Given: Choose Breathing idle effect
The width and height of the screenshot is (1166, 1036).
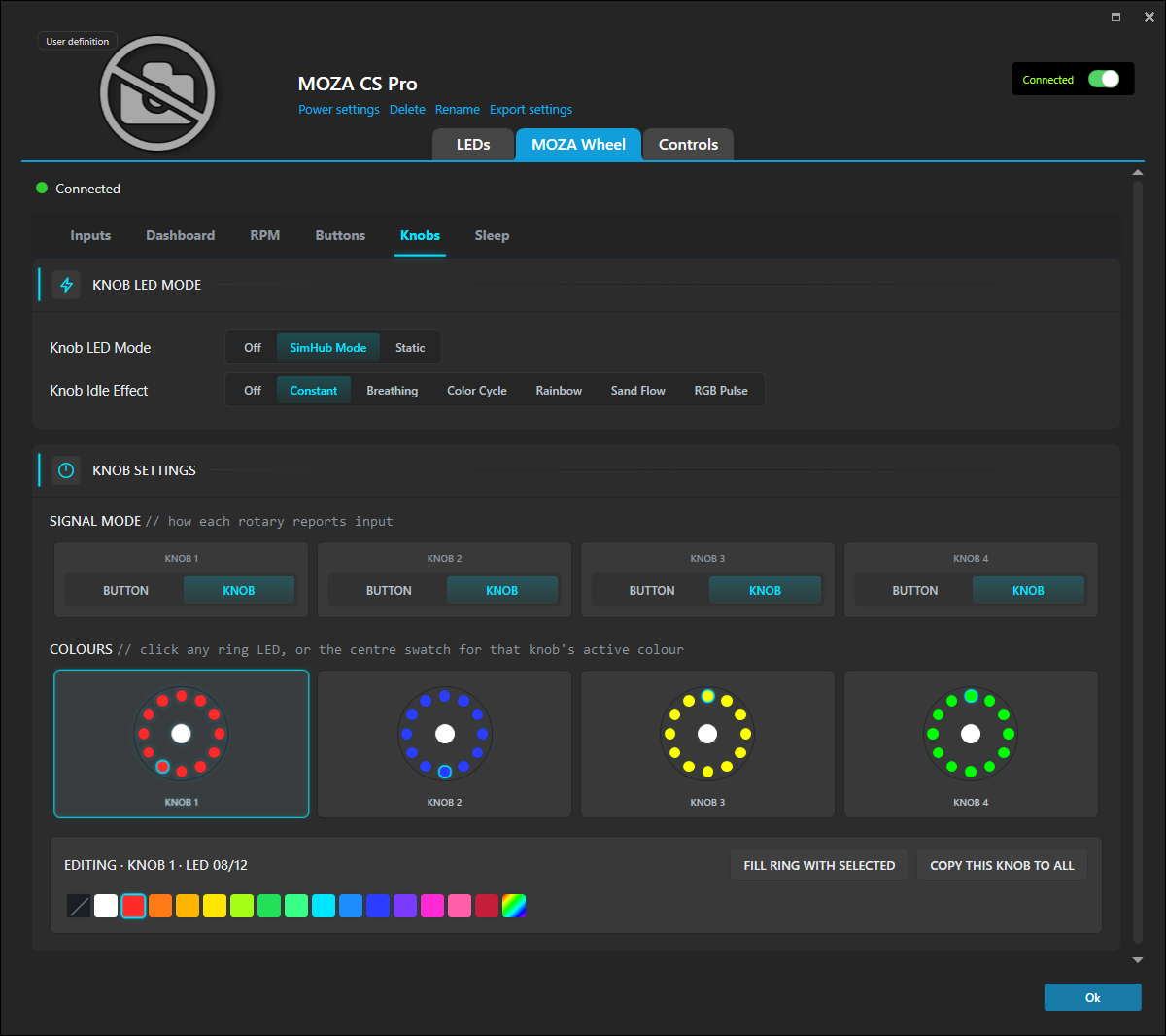Looking at the screenshot, I should tap(393, 391).
